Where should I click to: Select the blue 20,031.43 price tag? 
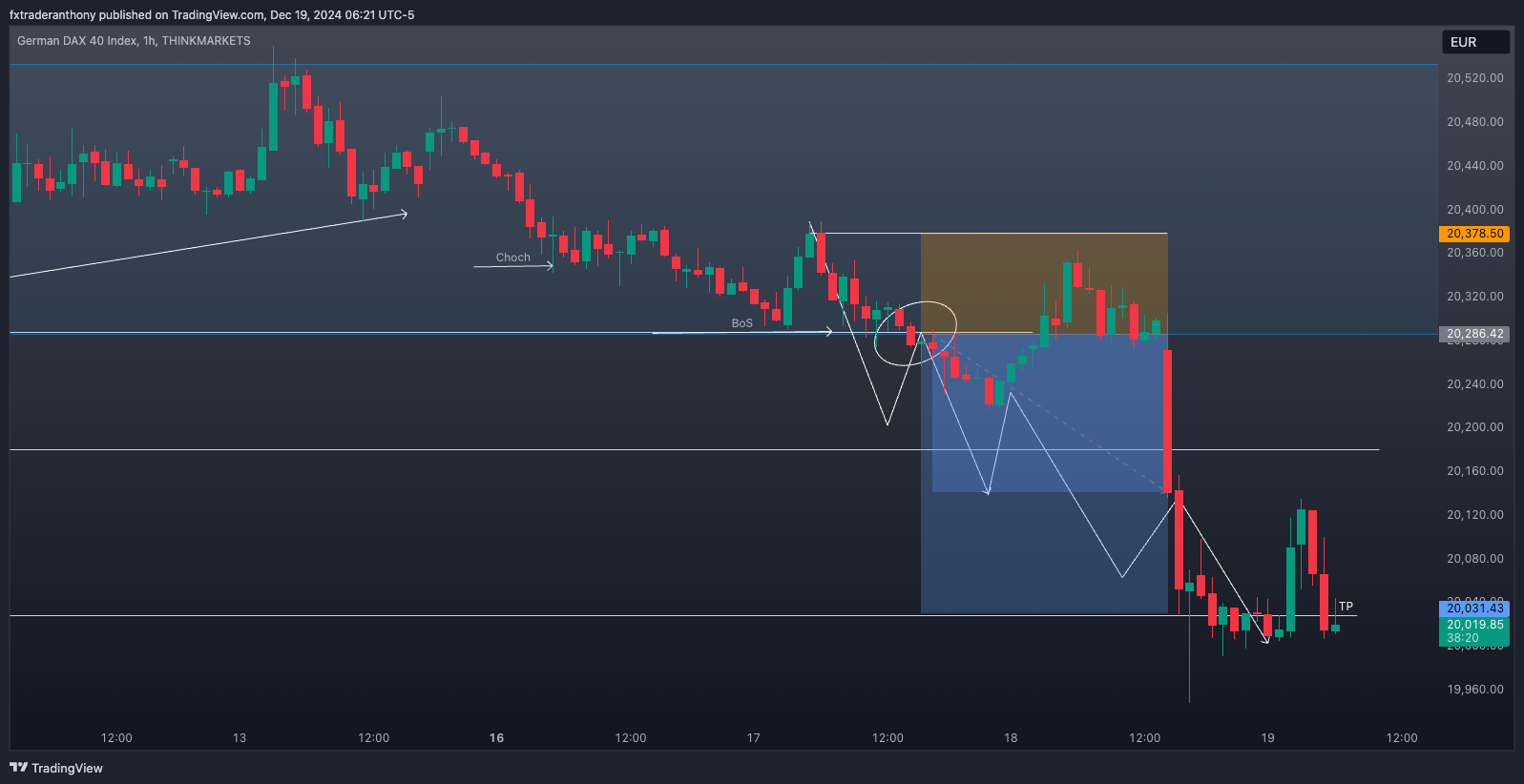coord(1474,609)
